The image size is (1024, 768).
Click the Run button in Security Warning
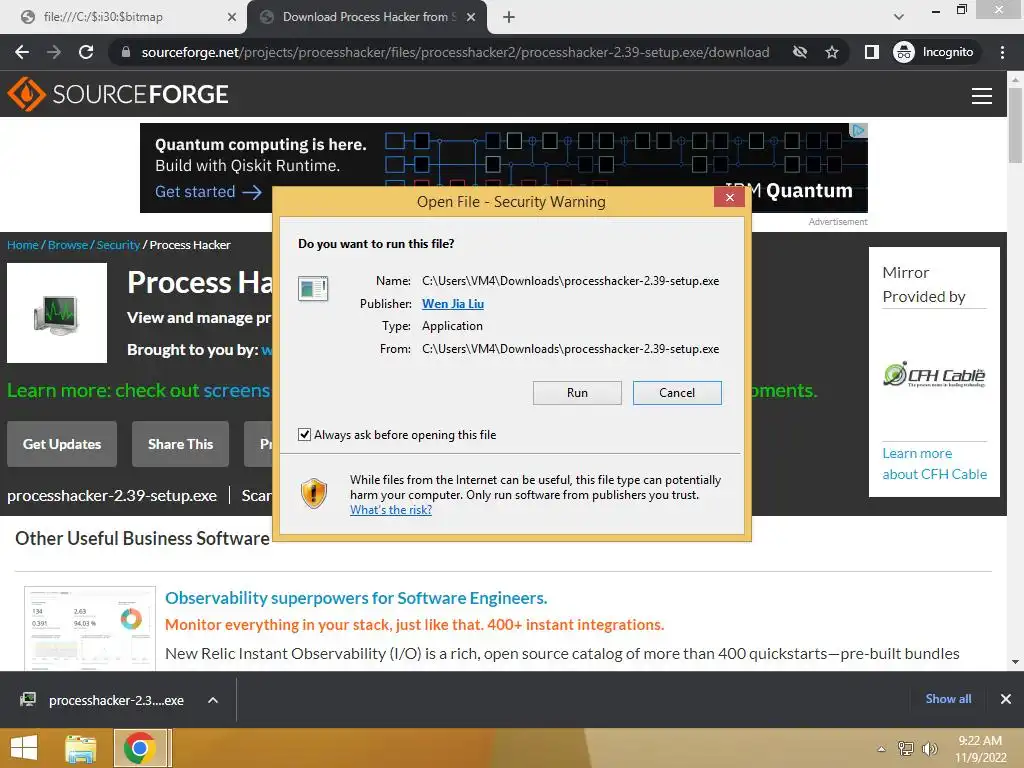point(577,392)
